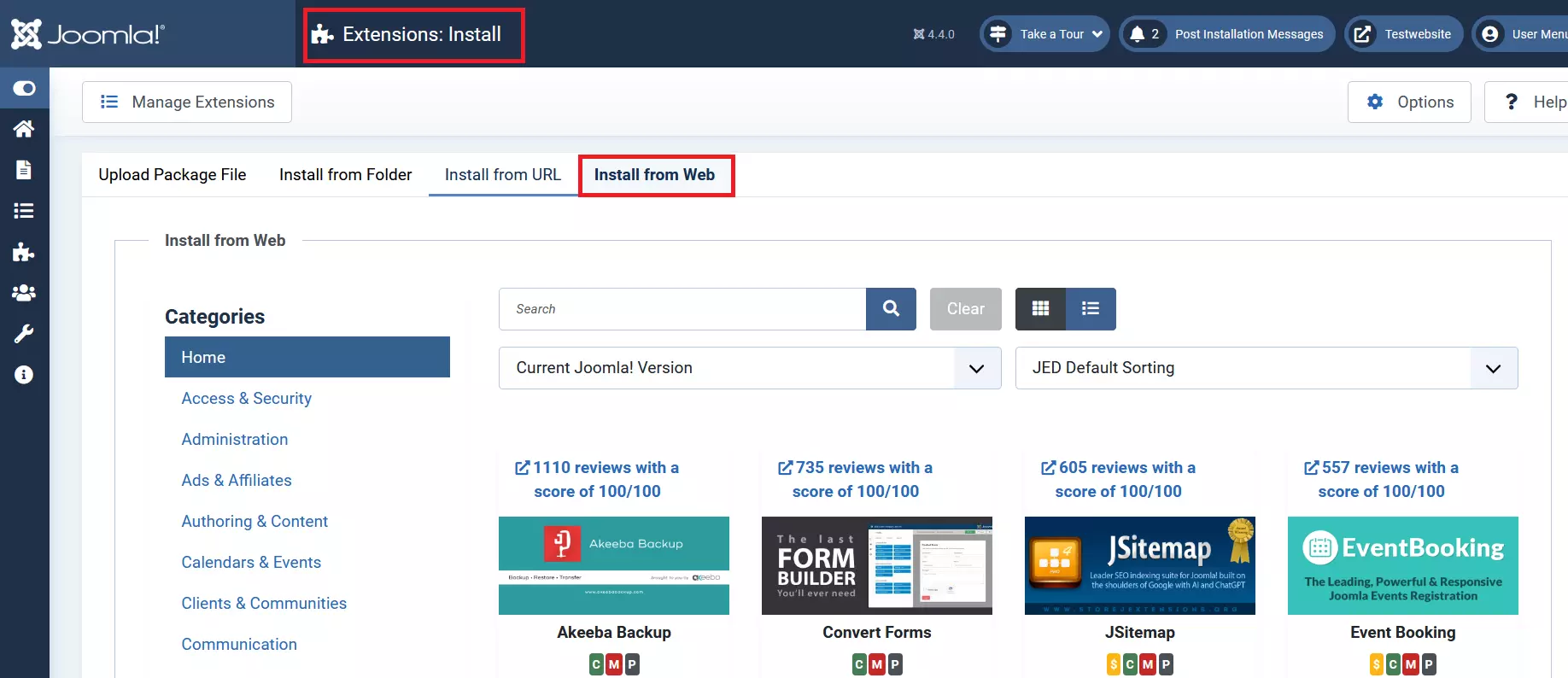
Task: Click red M badge under Akeeba Backup
Action: click(614, 664)
